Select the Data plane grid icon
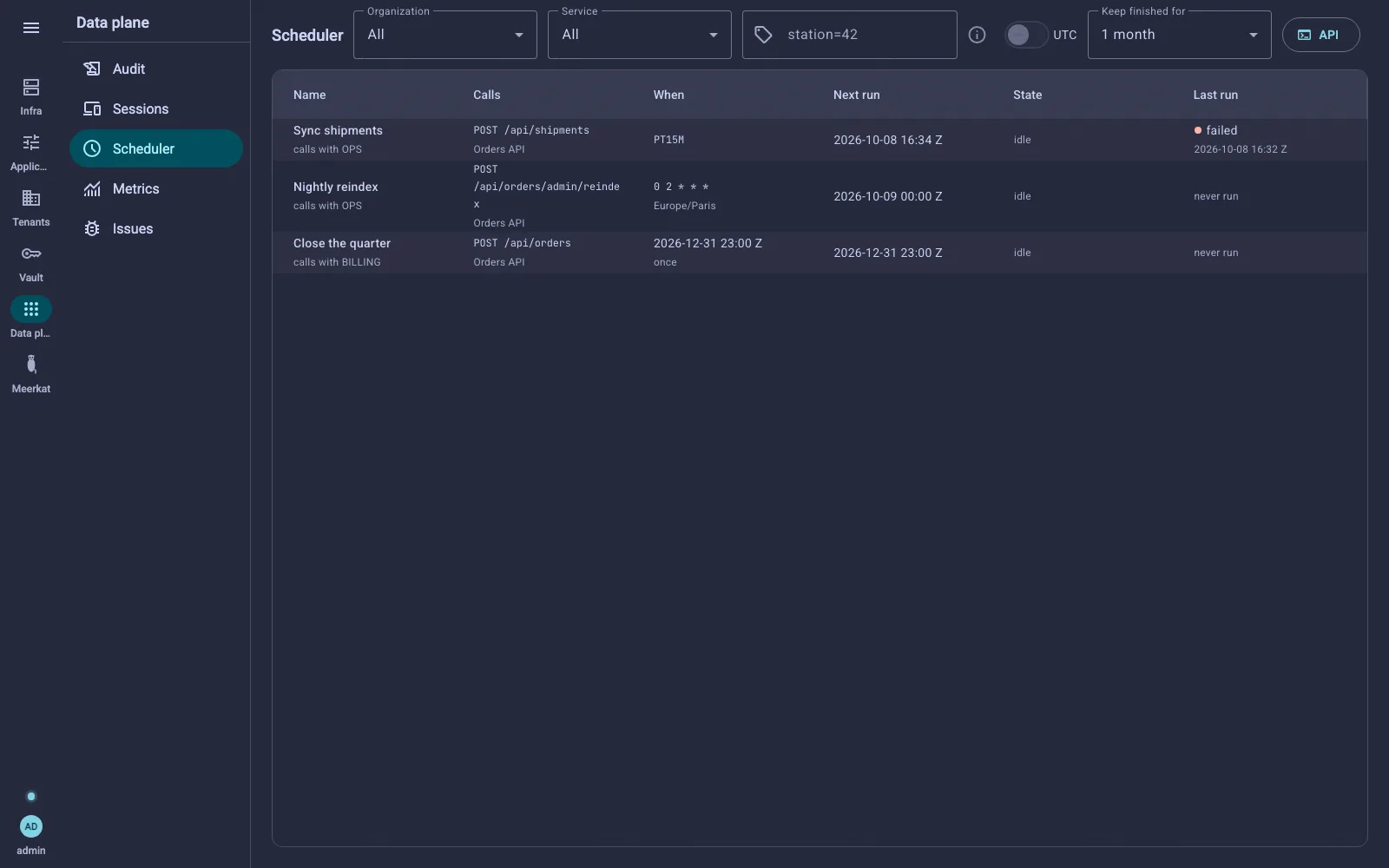The image size is (1389, 868). (x=31, y=309)
